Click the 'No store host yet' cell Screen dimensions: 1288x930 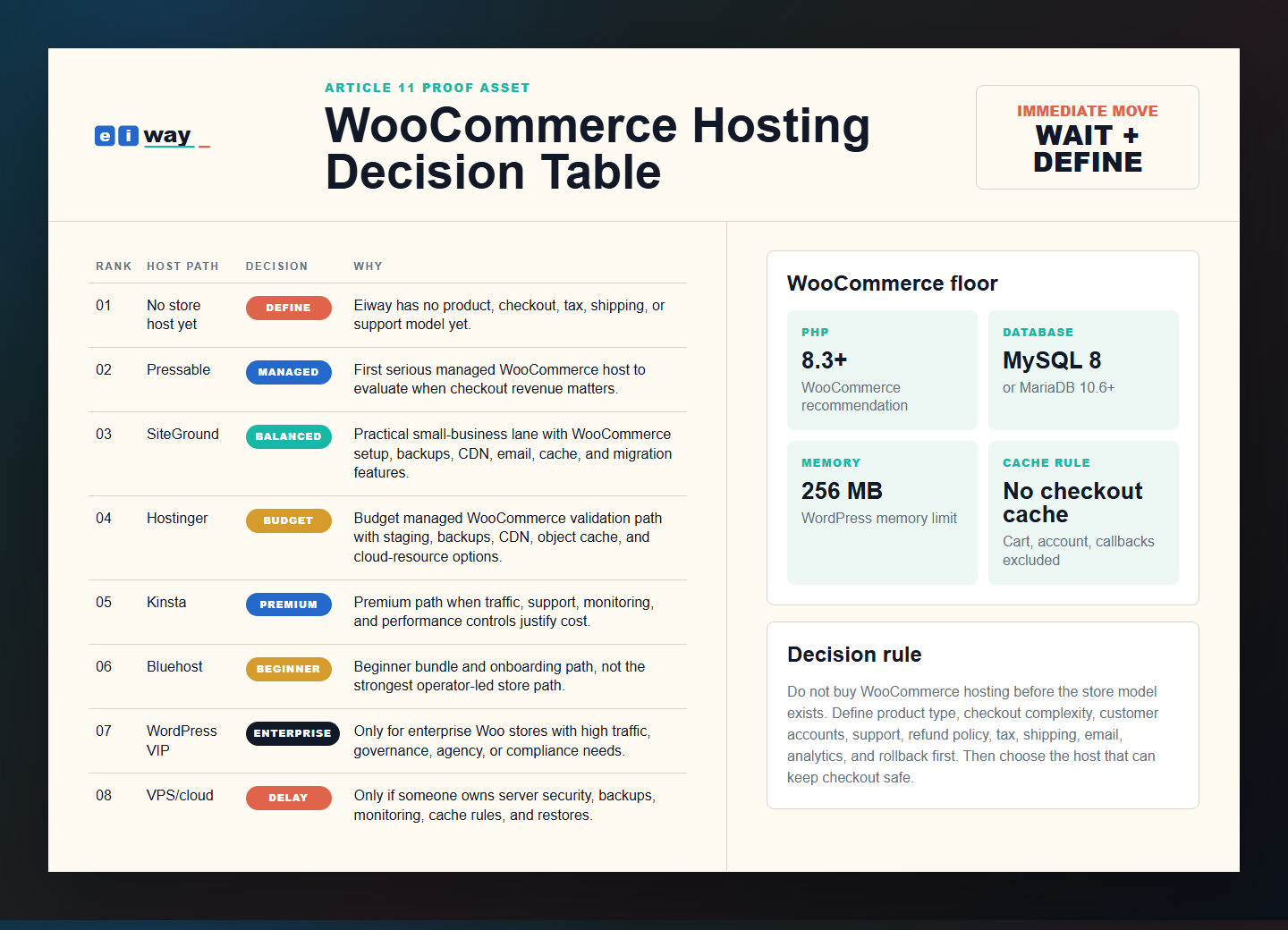174,315
